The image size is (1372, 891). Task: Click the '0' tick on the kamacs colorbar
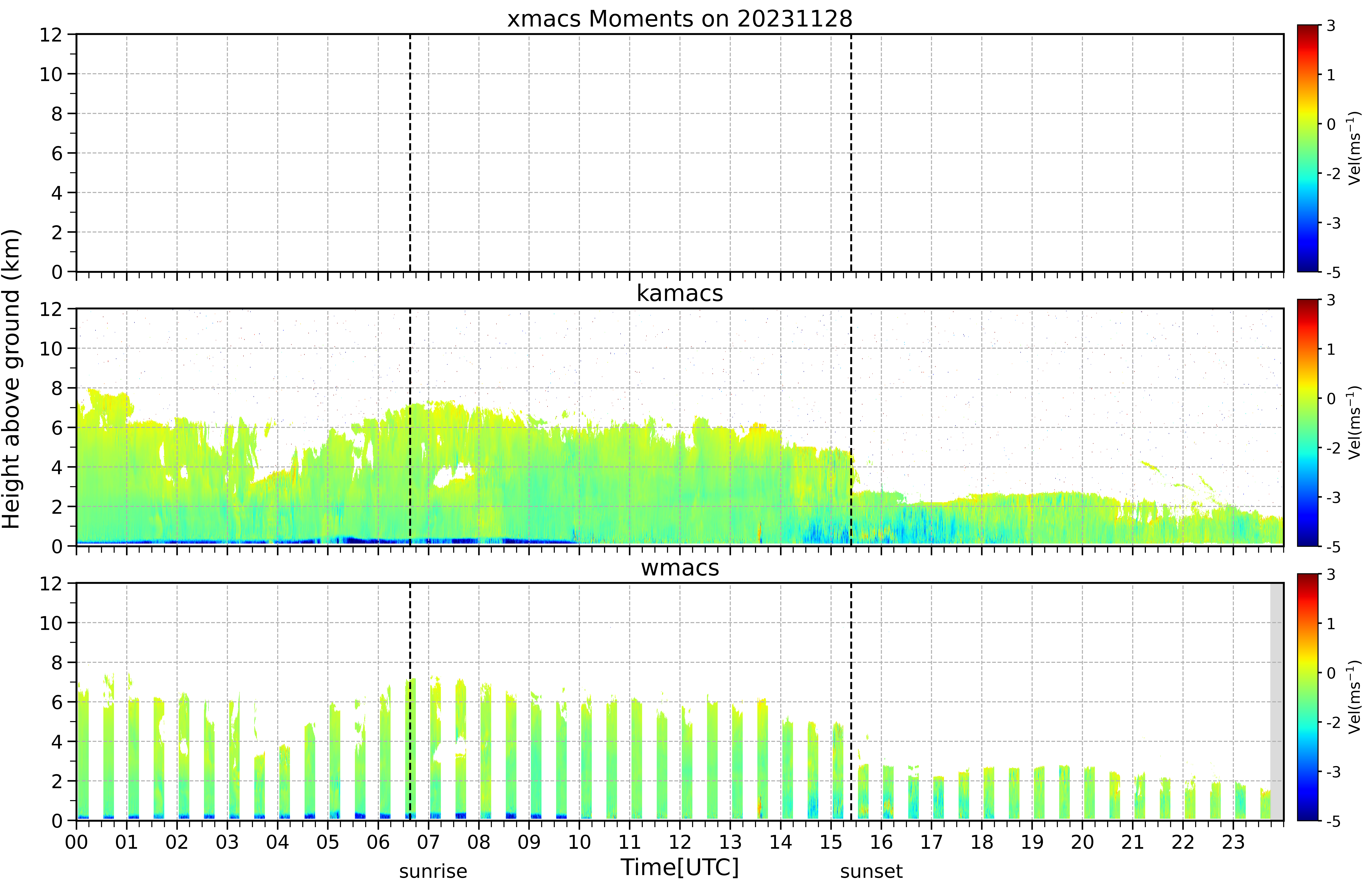pyautogui.click(x=1331, y=398)
